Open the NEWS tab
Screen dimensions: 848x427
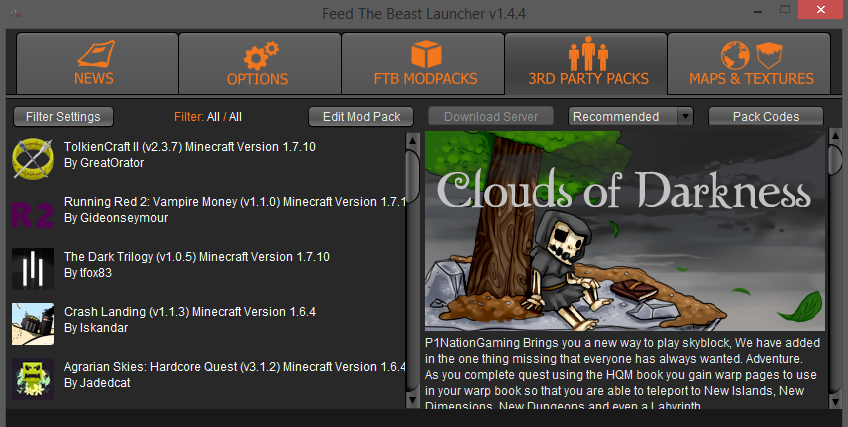(97, 64)
